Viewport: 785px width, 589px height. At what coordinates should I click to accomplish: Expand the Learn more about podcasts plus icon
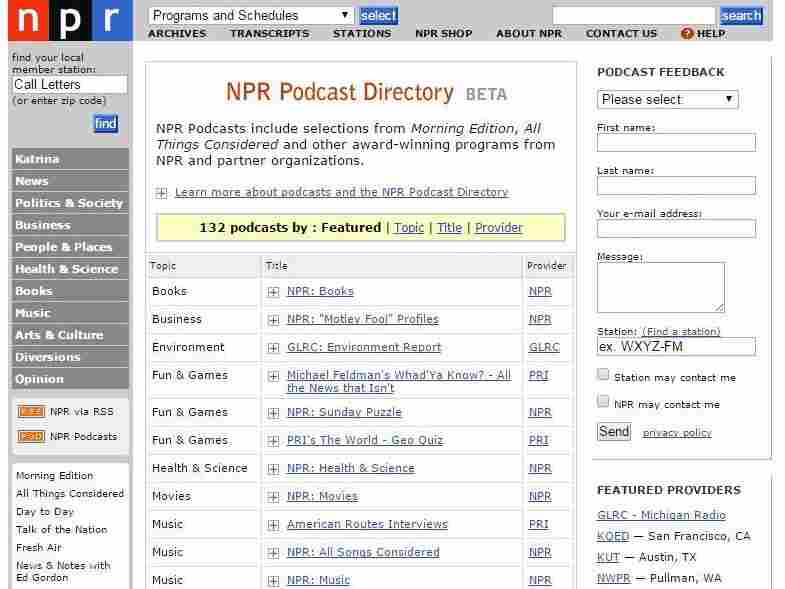click(x=161, y=193)
